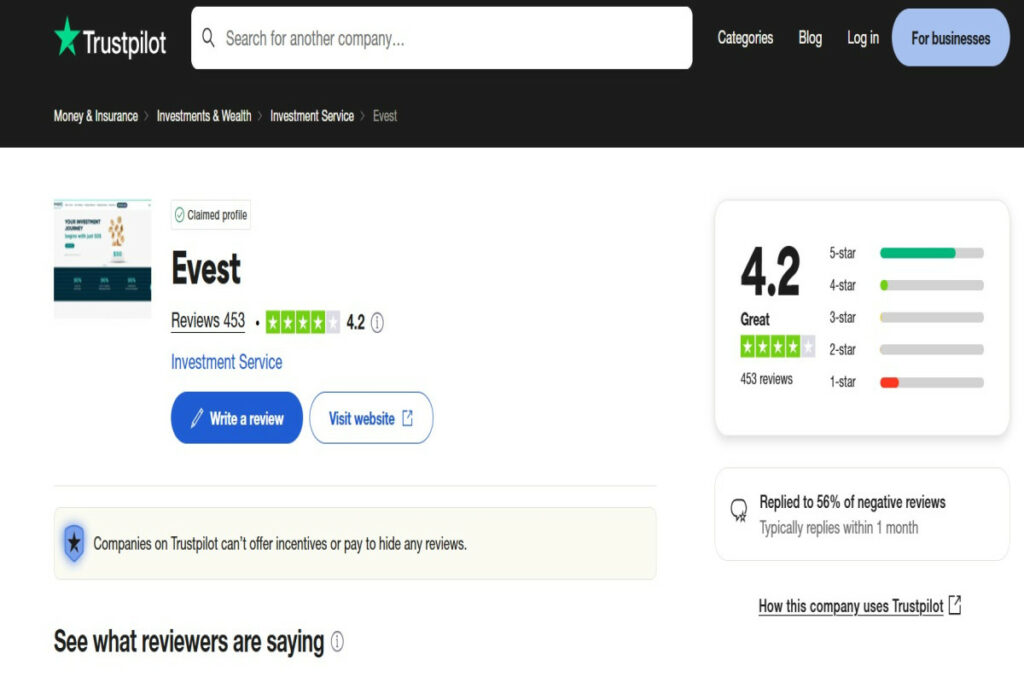Click the info icon beside 'See what reviewers are saying'
1024x683 pixels.
click(x=337, y=642)
